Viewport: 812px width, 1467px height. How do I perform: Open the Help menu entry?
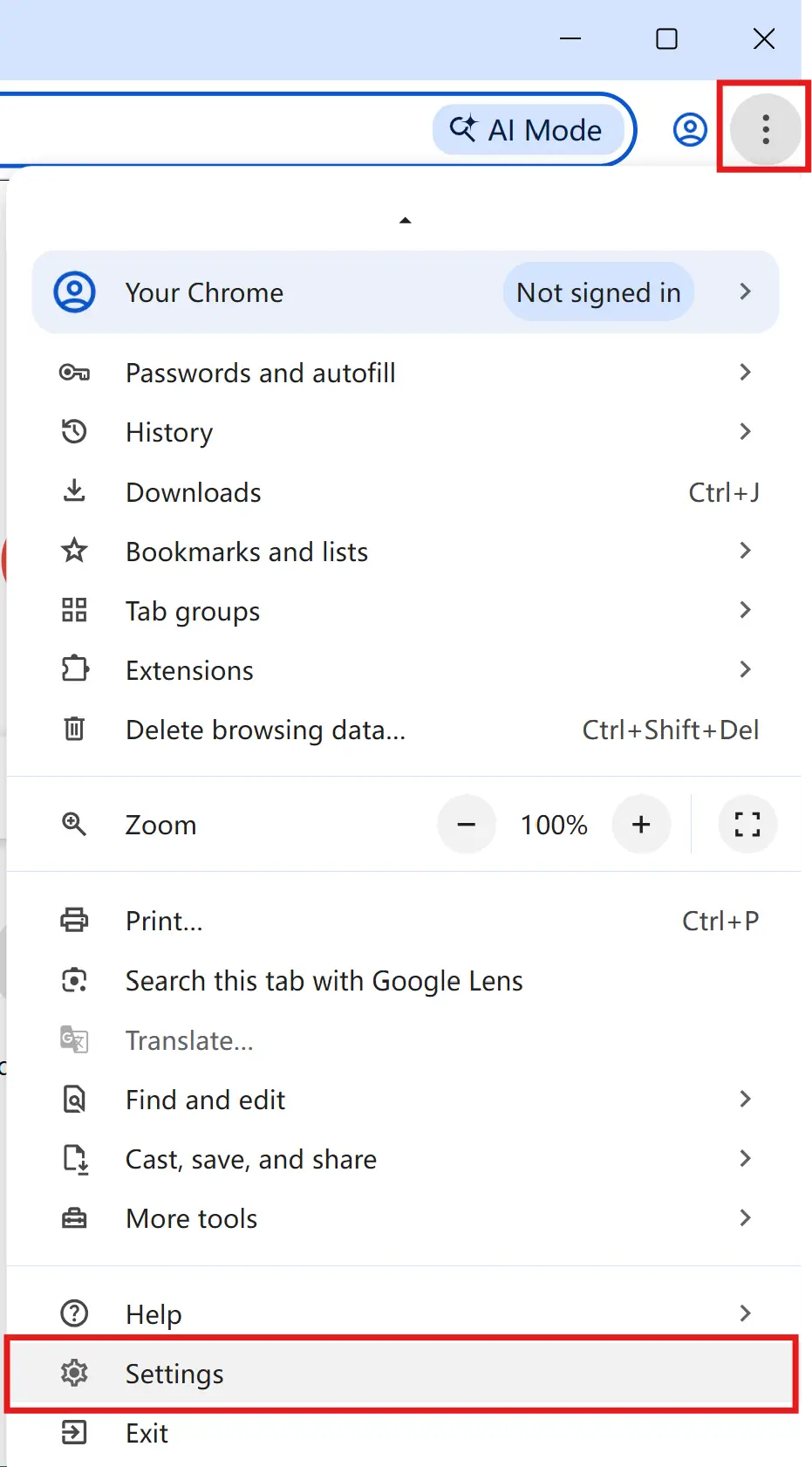(405, 1313)
